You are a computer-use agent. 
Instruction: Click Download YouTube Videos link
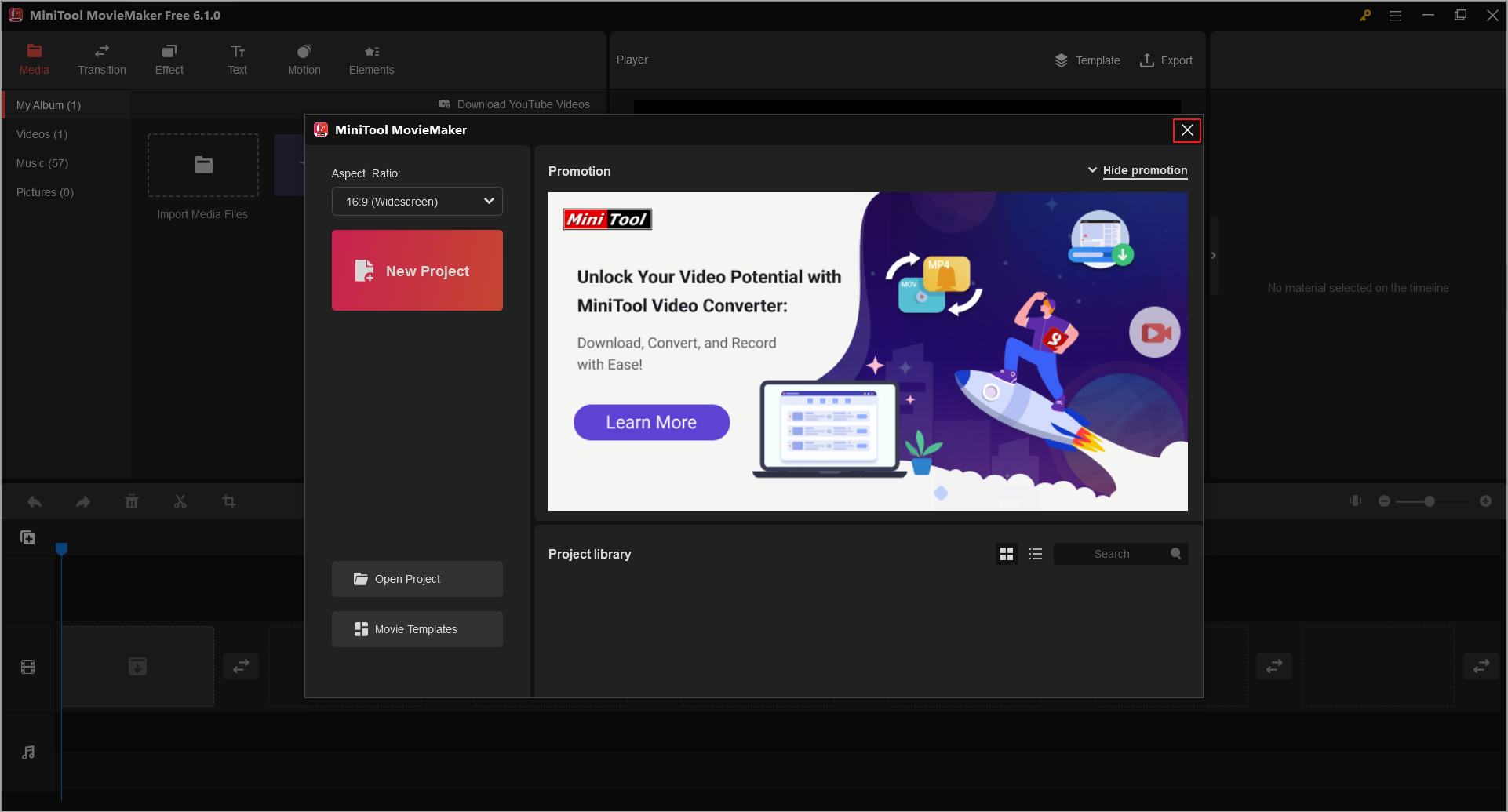[x=515, y=104]
